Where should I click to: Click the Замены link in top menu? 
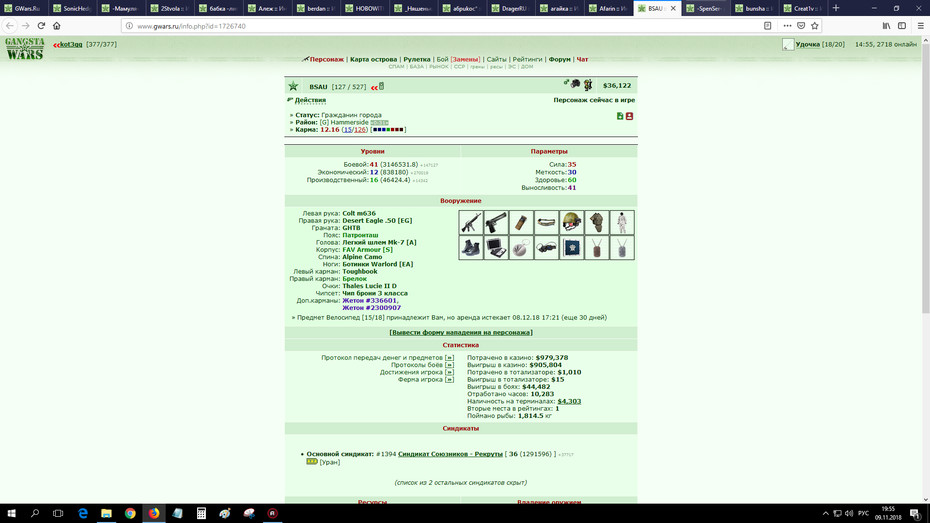(x=465, y=59)
